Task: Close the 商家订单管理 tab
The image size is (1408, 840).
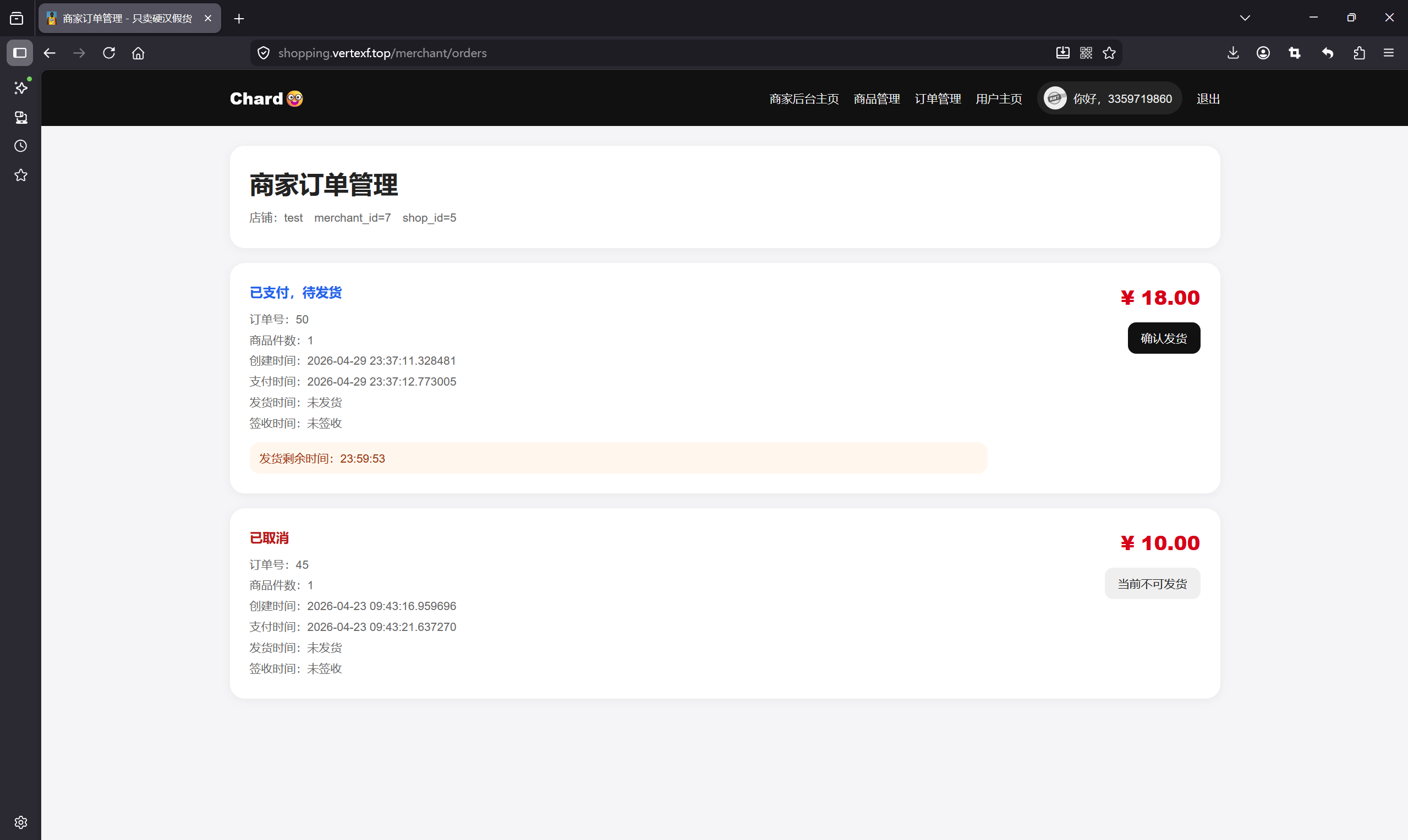Action: click(208, 19)
